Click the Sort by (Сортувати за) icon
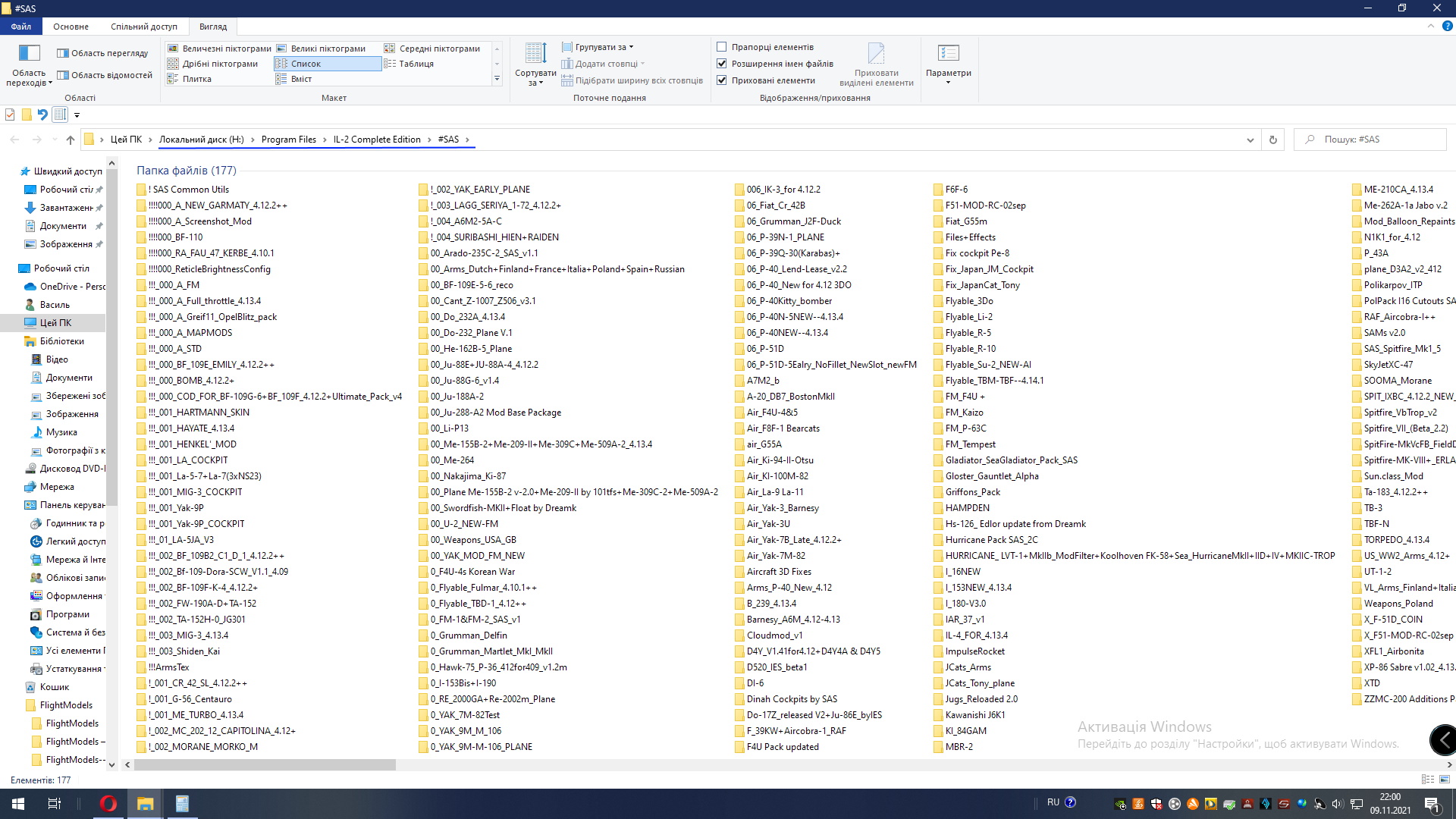This screenshot has width=1456, height=819. click(x=535, y=54)
